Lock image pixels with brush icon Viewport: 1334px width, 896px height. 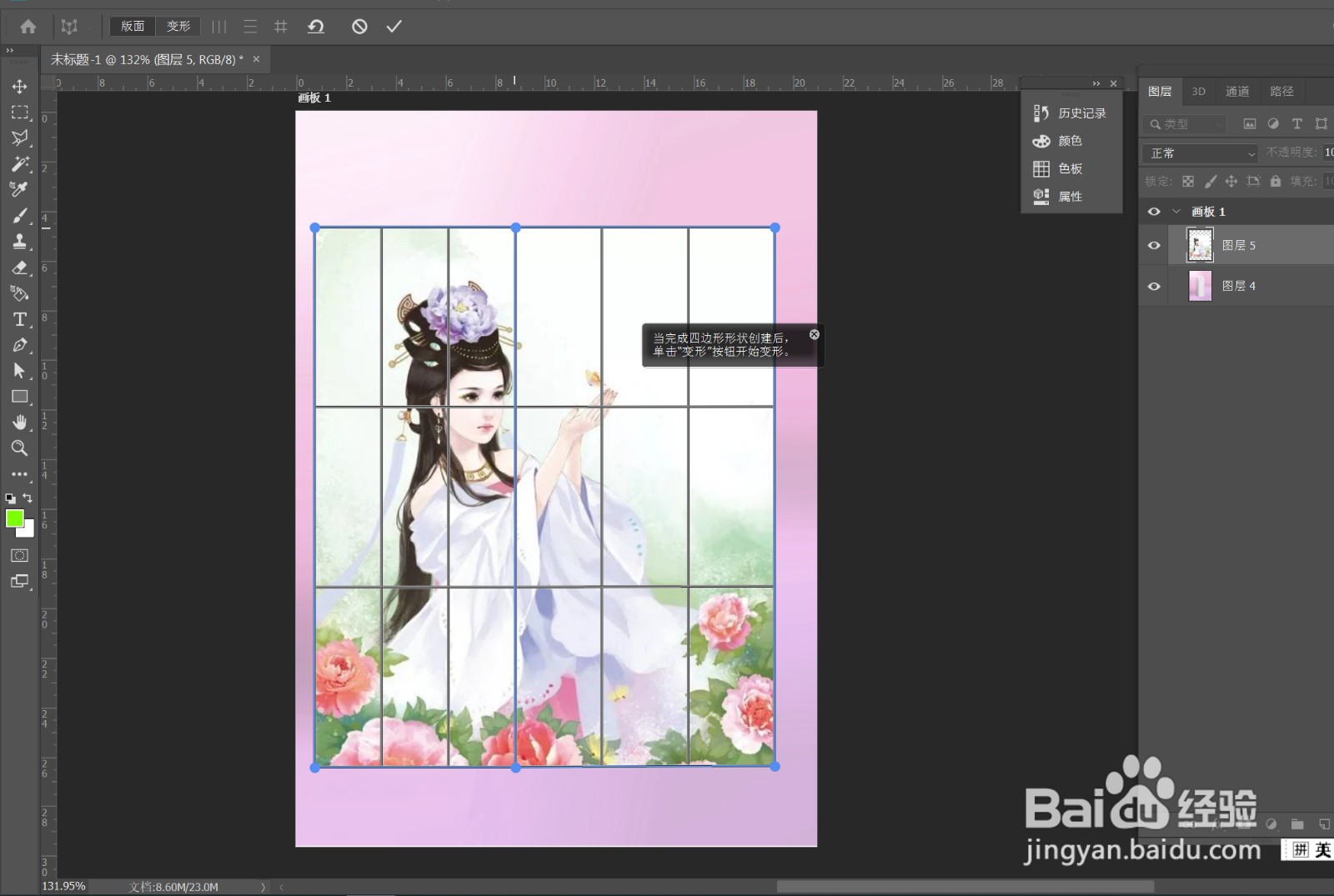tap(1210, 181)
